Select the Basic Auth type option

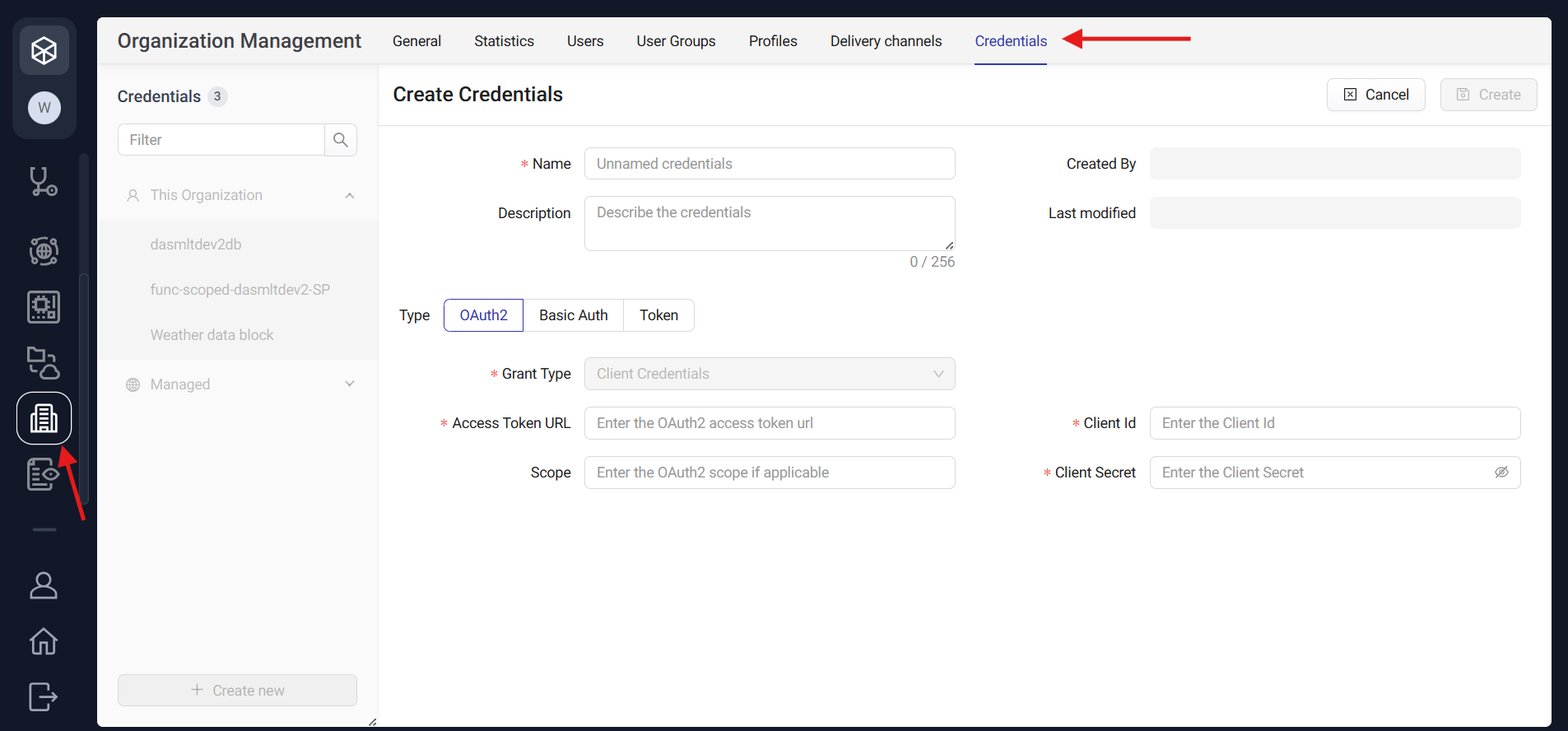coord(573,315)
